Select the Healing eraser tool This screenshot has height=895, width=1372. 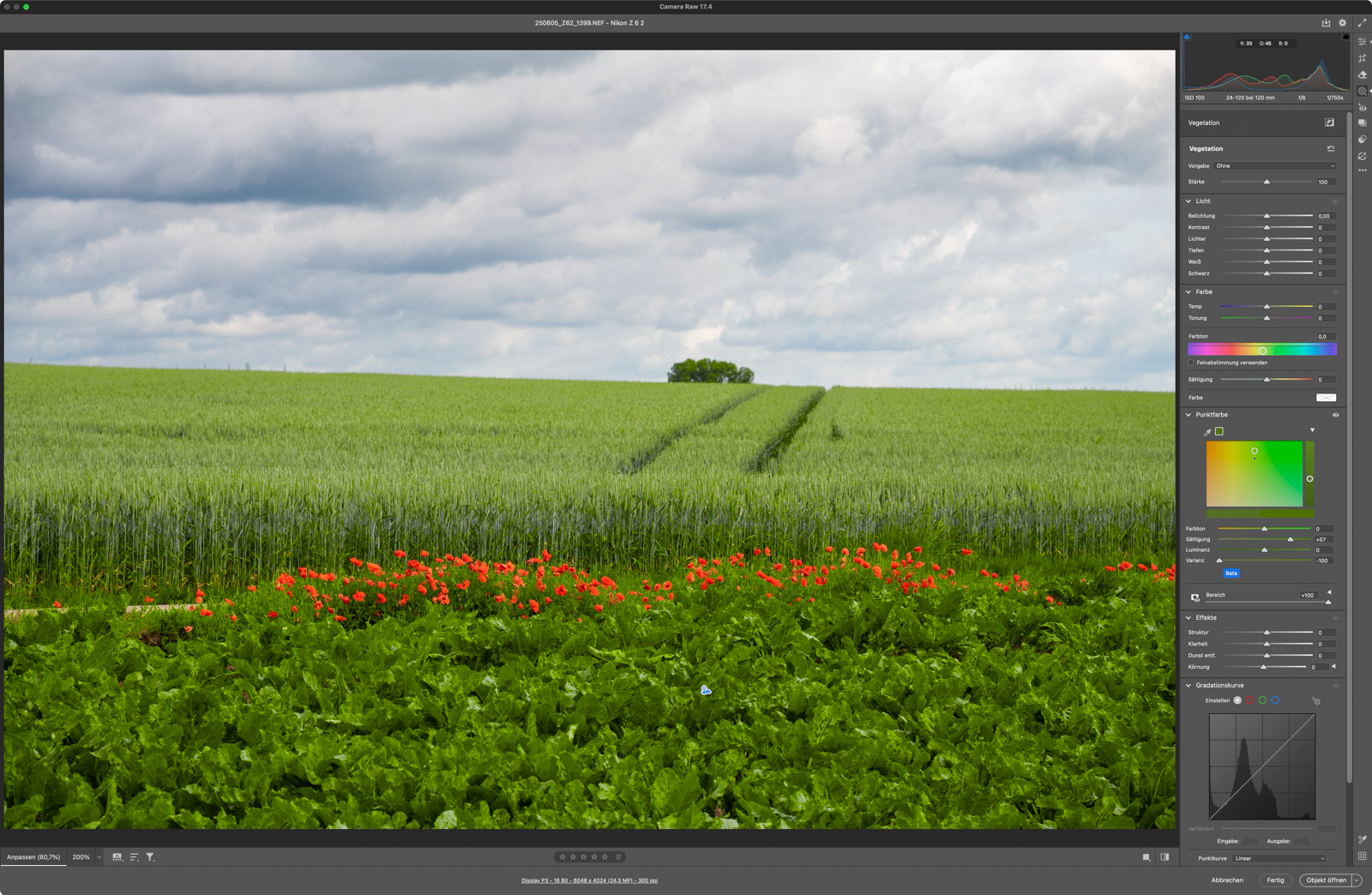point(1362,75)
